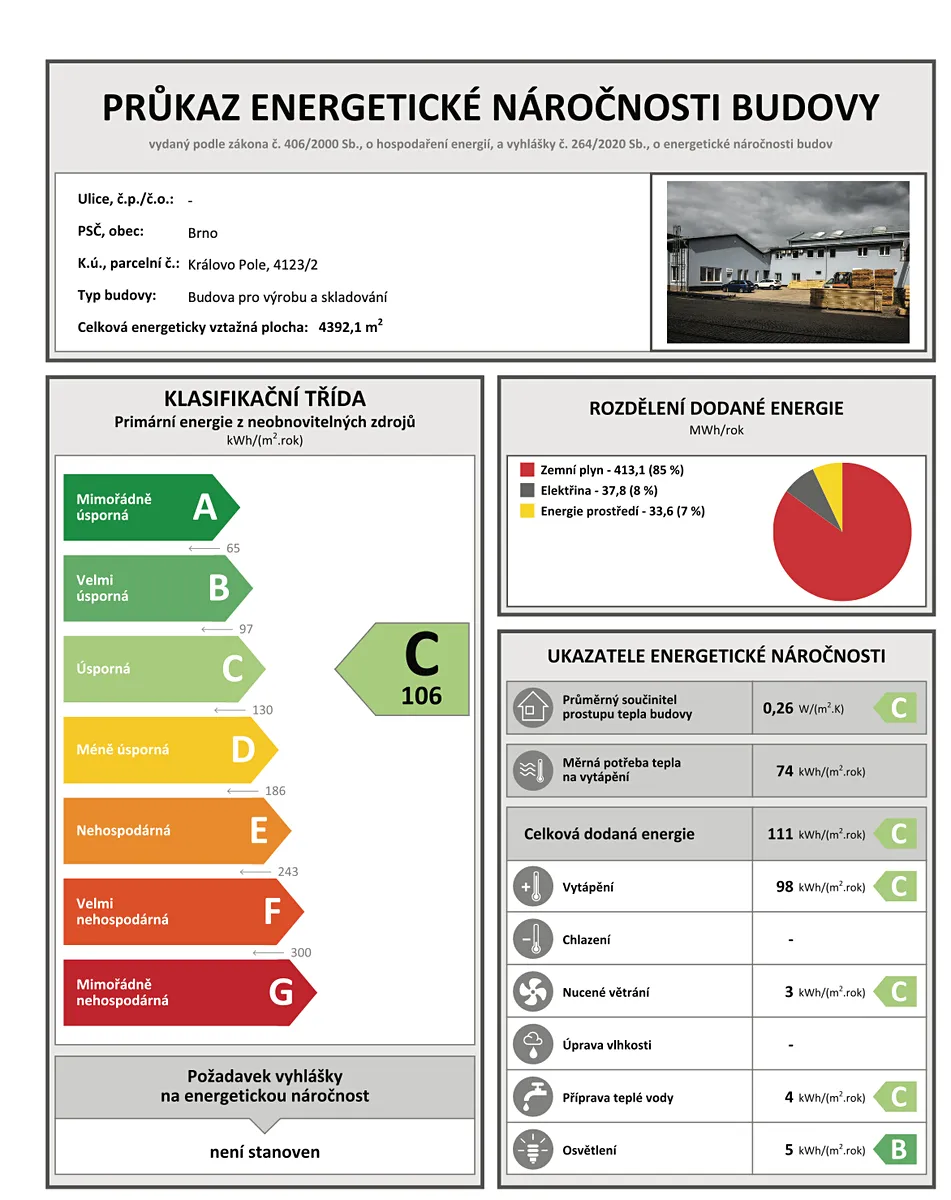
Task: Click the yellow Energie prostředí legend swatch
Action: (527, 511)
